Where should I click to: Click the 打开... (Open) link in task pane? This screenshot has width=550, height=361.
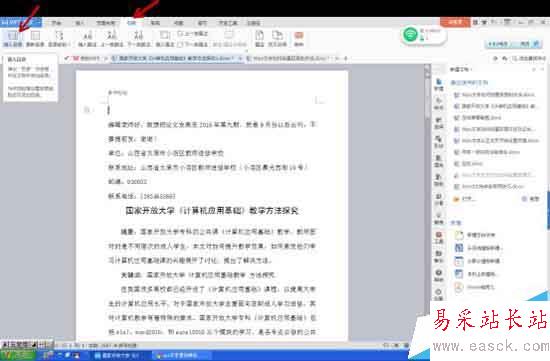point(469,199)
